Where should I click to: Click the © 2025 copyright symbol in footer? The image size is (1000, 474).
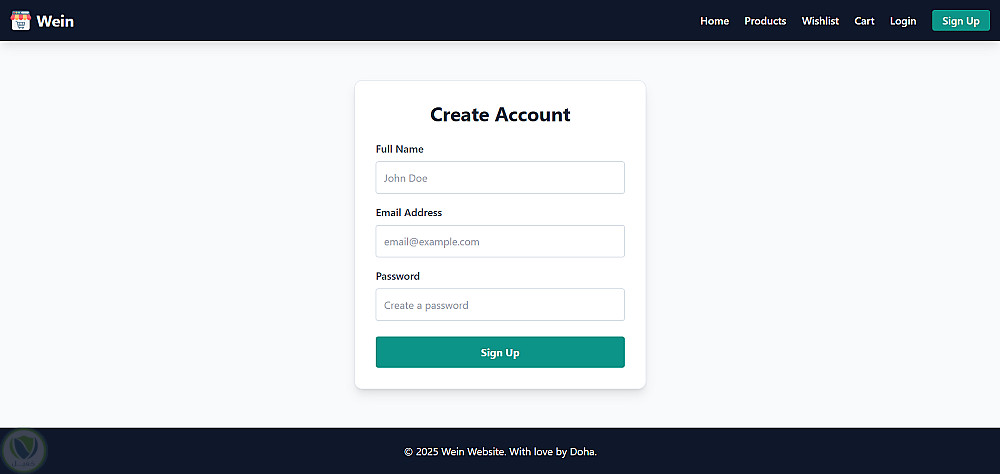pyautogui.click(x=409, y=452)
